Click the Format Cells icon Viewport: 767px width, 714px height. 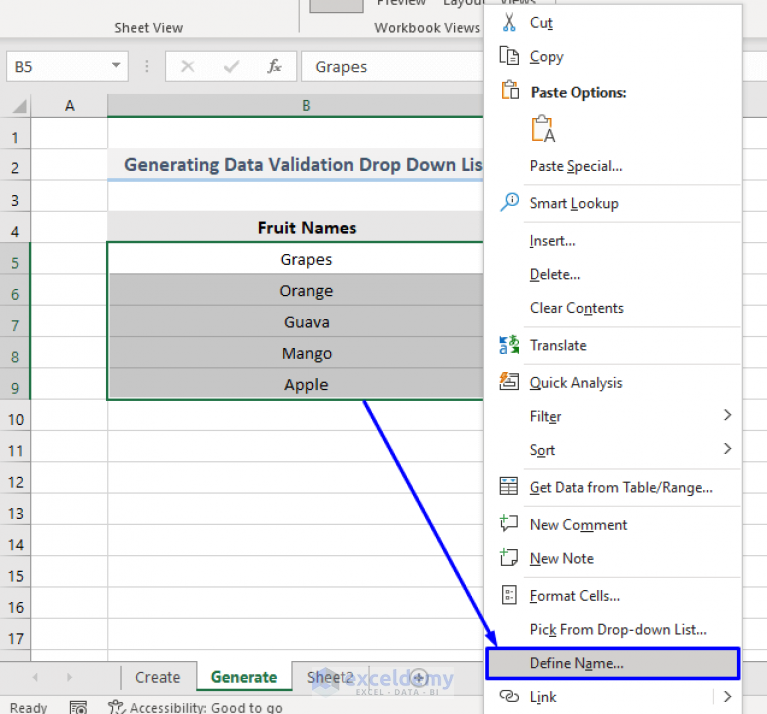tap(509, 595)
